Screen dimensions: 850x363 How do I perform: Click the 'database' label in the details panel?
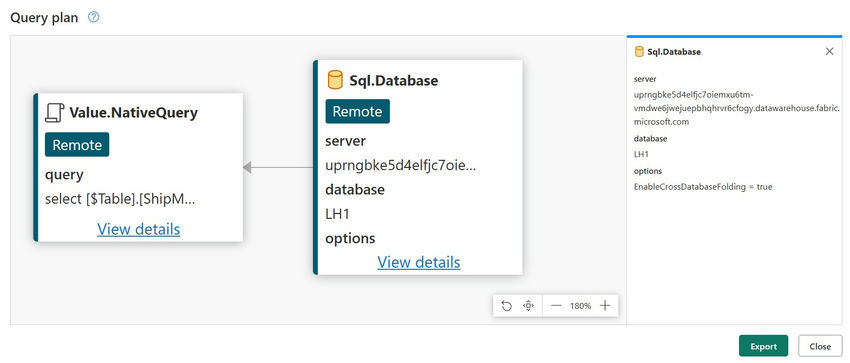tap(651, 139)
